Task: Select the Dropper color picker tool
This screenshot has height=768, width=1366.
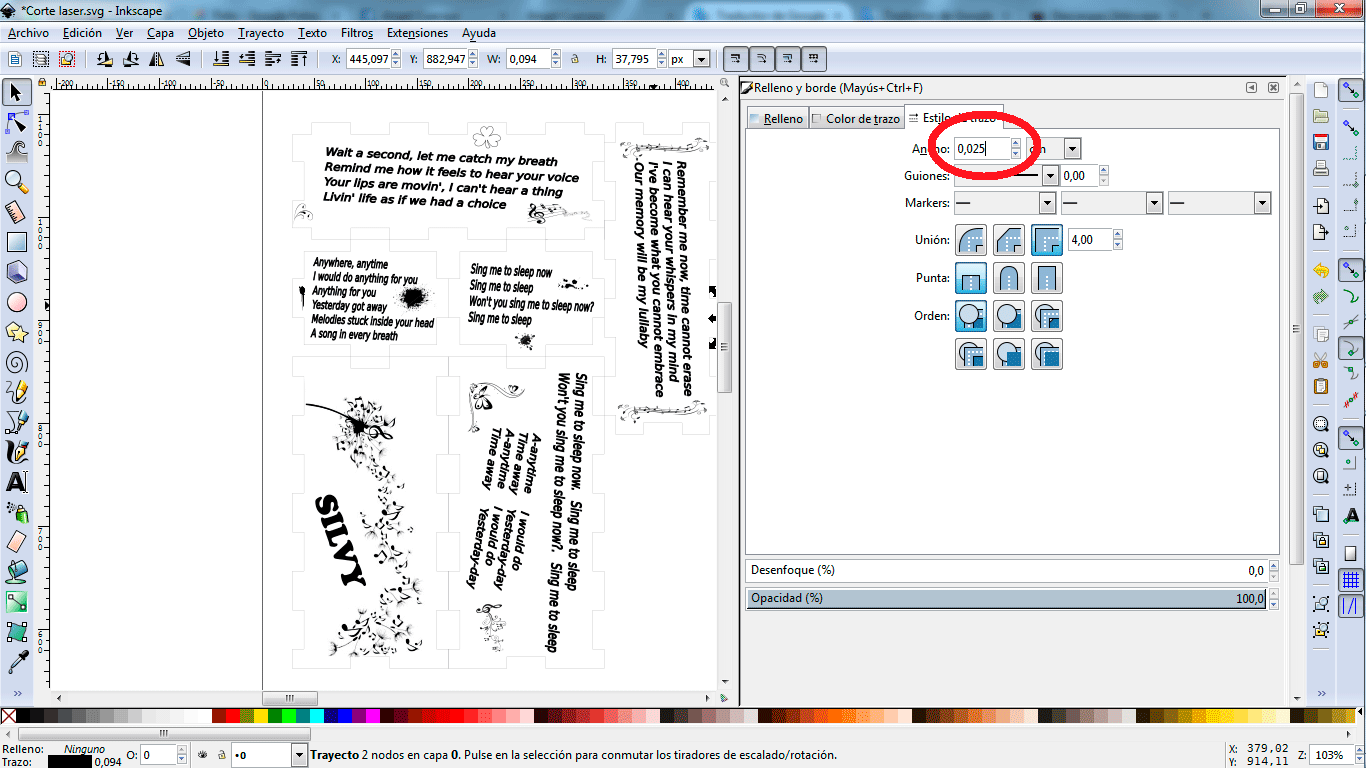Action: point(16,661)
